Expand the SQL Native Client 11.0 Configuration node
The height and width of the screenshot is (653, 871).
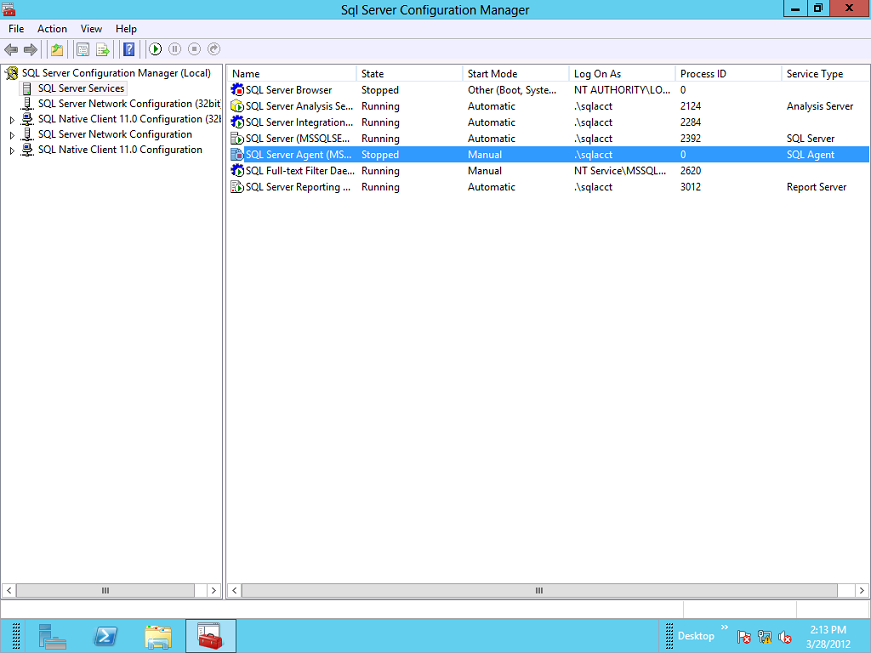(12, 150)
